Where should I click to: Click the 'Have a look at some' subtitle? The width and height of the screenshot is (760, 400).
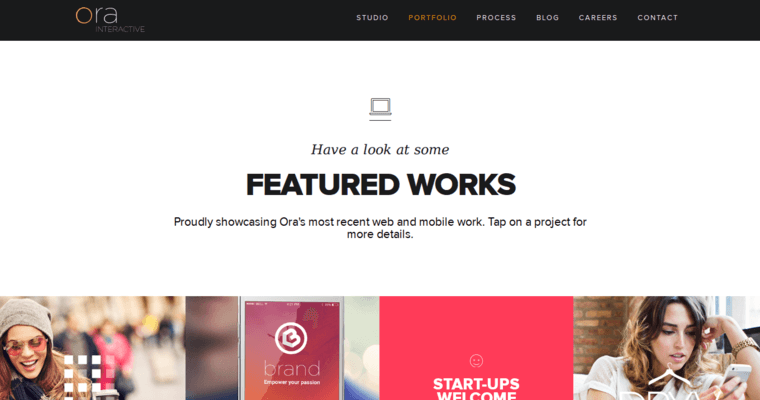(380, 150)
